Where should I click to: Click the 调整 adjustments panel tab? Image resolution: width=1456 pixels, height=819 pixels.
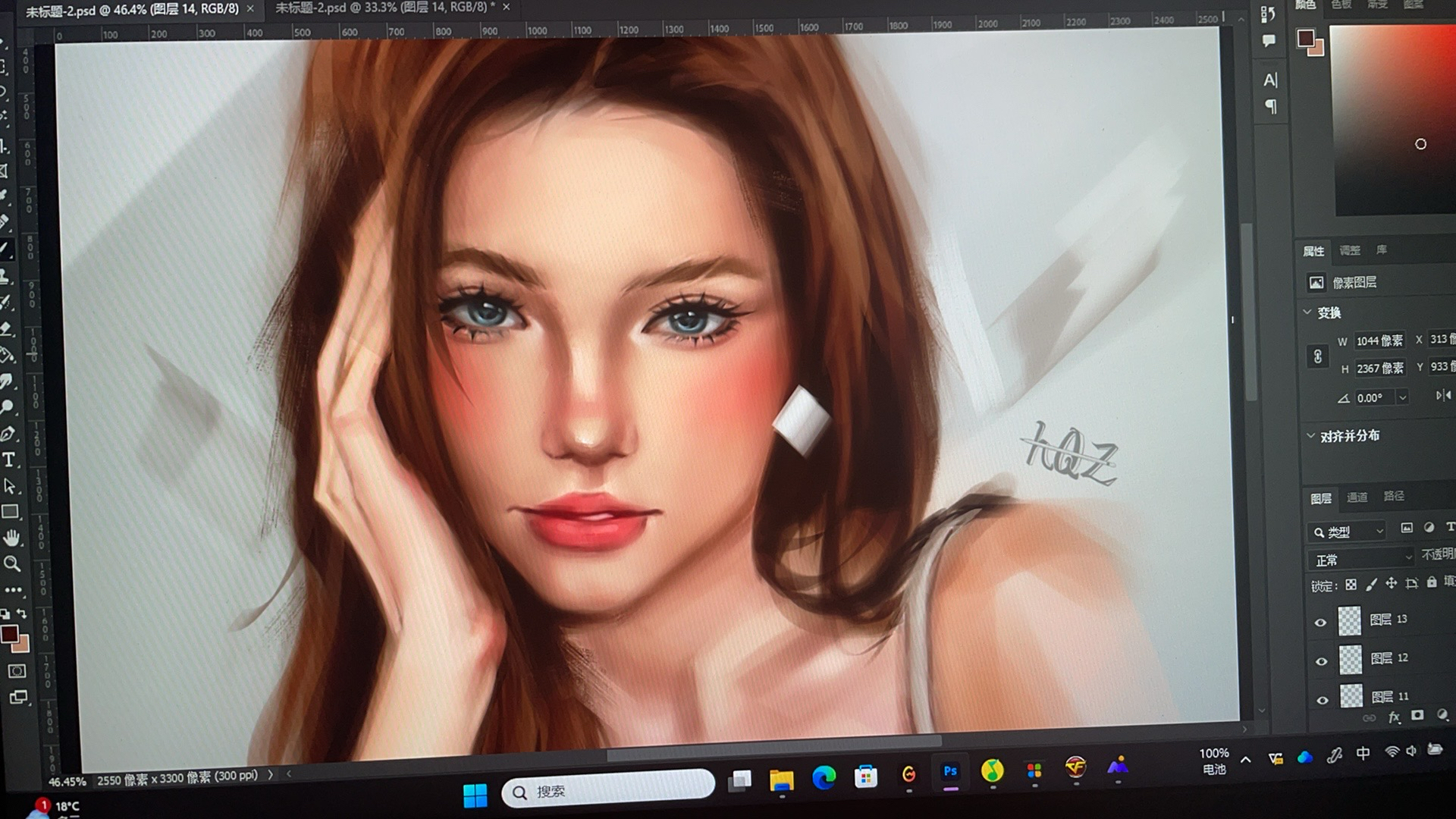tap(1349, 250)
